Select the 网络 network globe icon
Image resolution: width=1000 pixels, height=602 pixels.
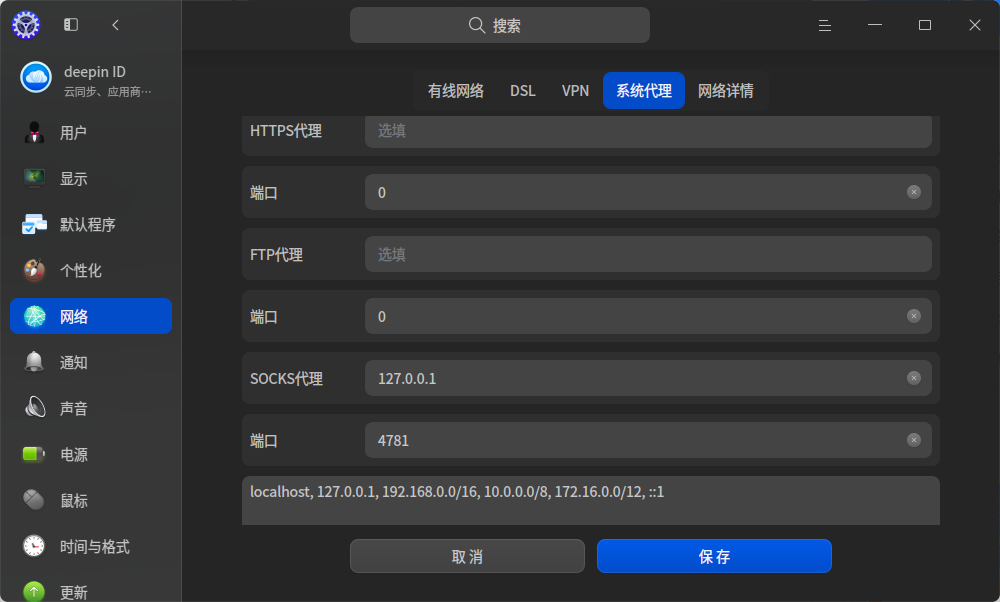34,316
